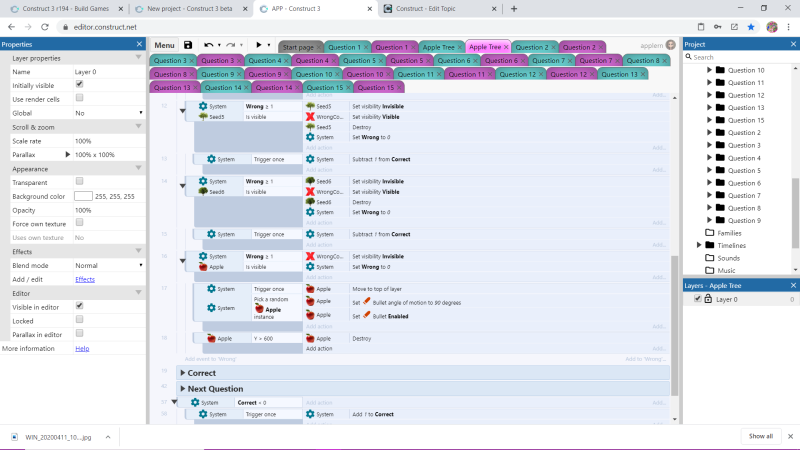Screen dimensions: 800x450
Task: Toggle Layer 0 visibility checkbox
Action: pos(697,299)
